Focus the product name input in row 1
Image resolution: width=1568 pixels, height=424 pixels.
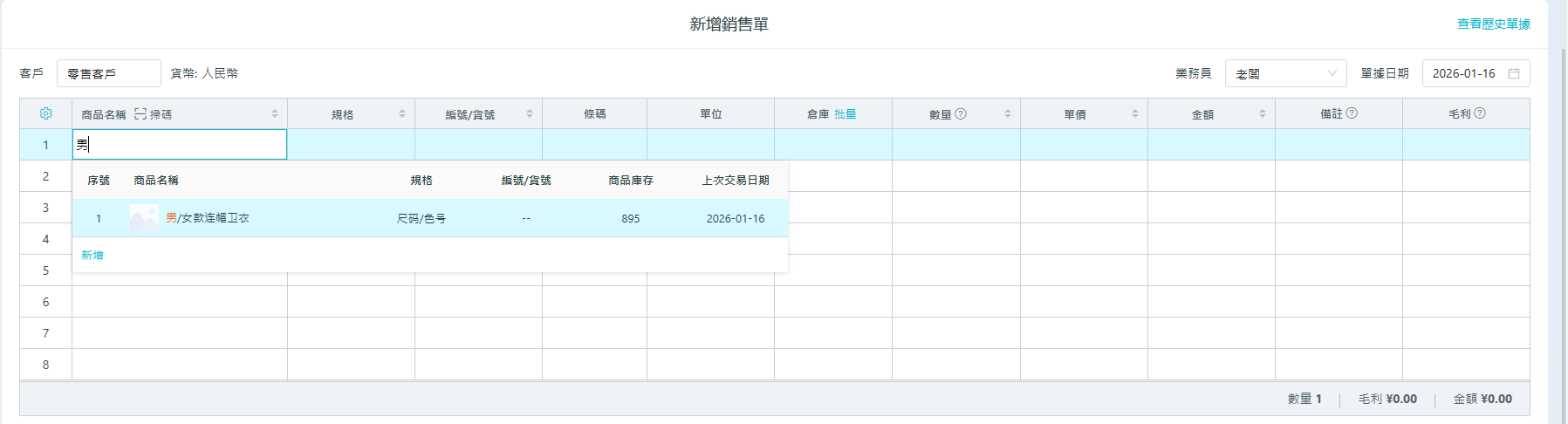179,145
